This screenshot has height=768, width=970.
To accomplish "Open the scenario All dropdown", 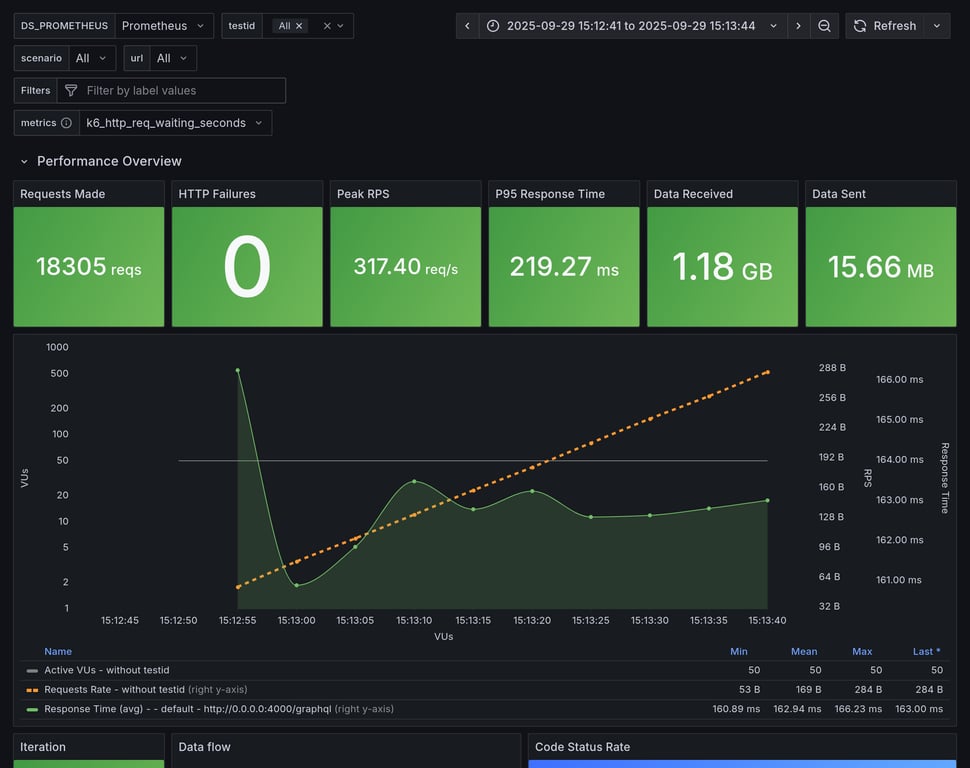I will pyautogui.click(x=92, y=58).
